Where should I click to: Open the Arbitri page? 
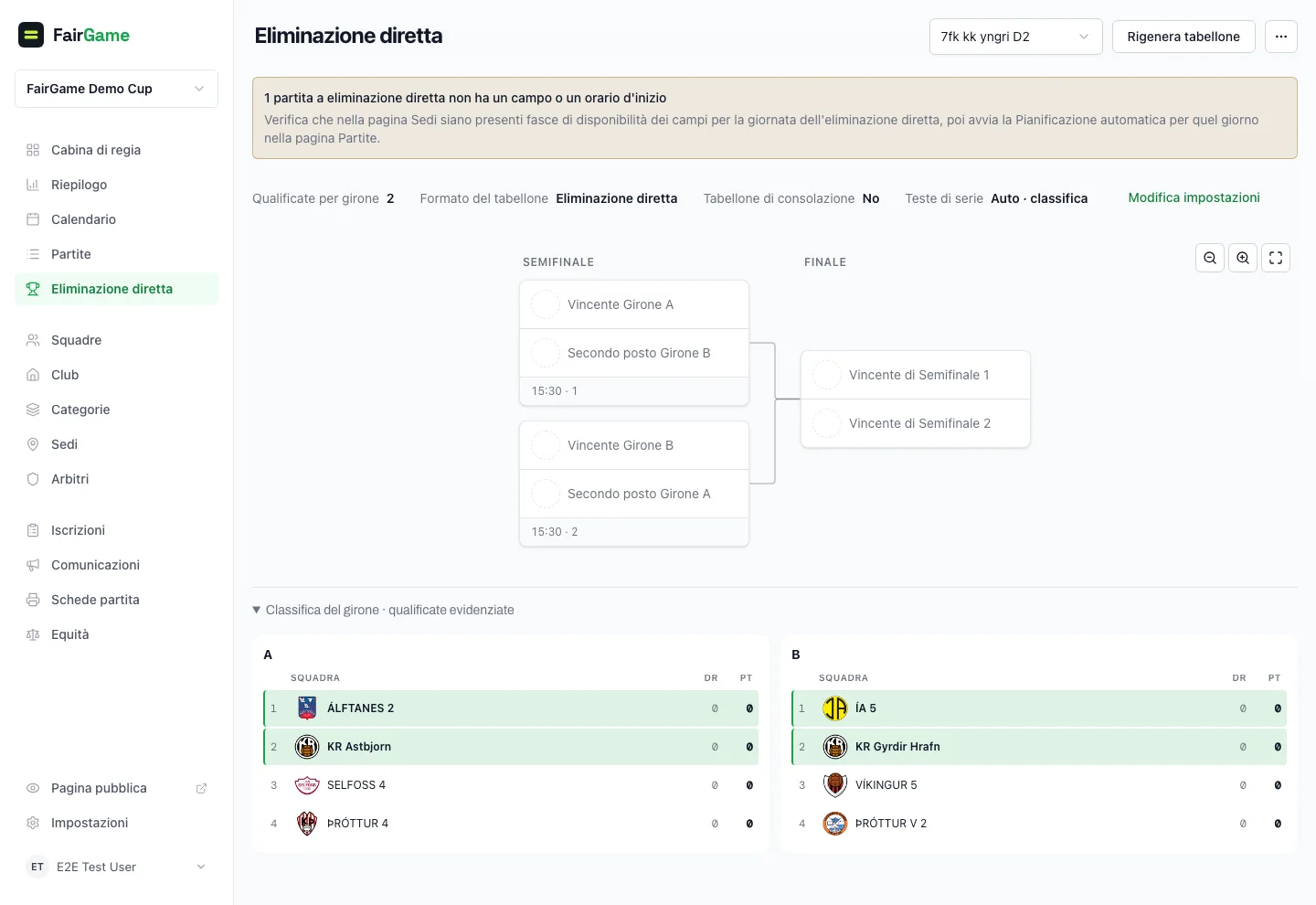click(x=116, y=479)
